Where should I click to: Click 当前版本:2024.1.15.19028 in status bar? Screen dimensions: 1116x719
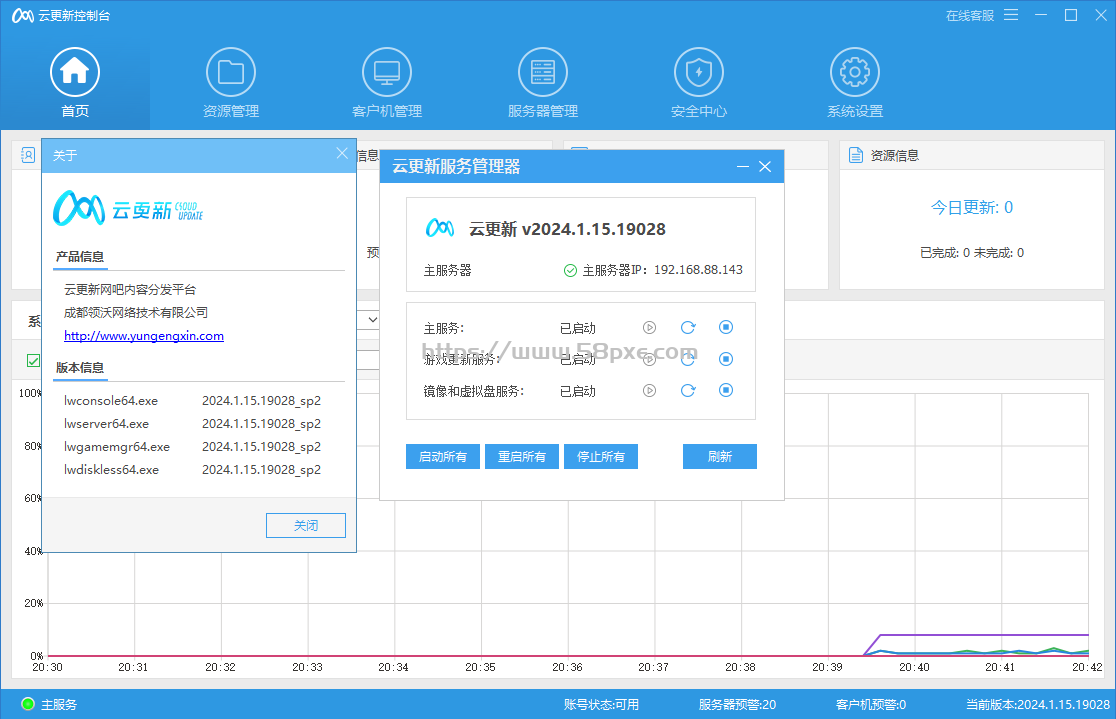point(1038,705)
